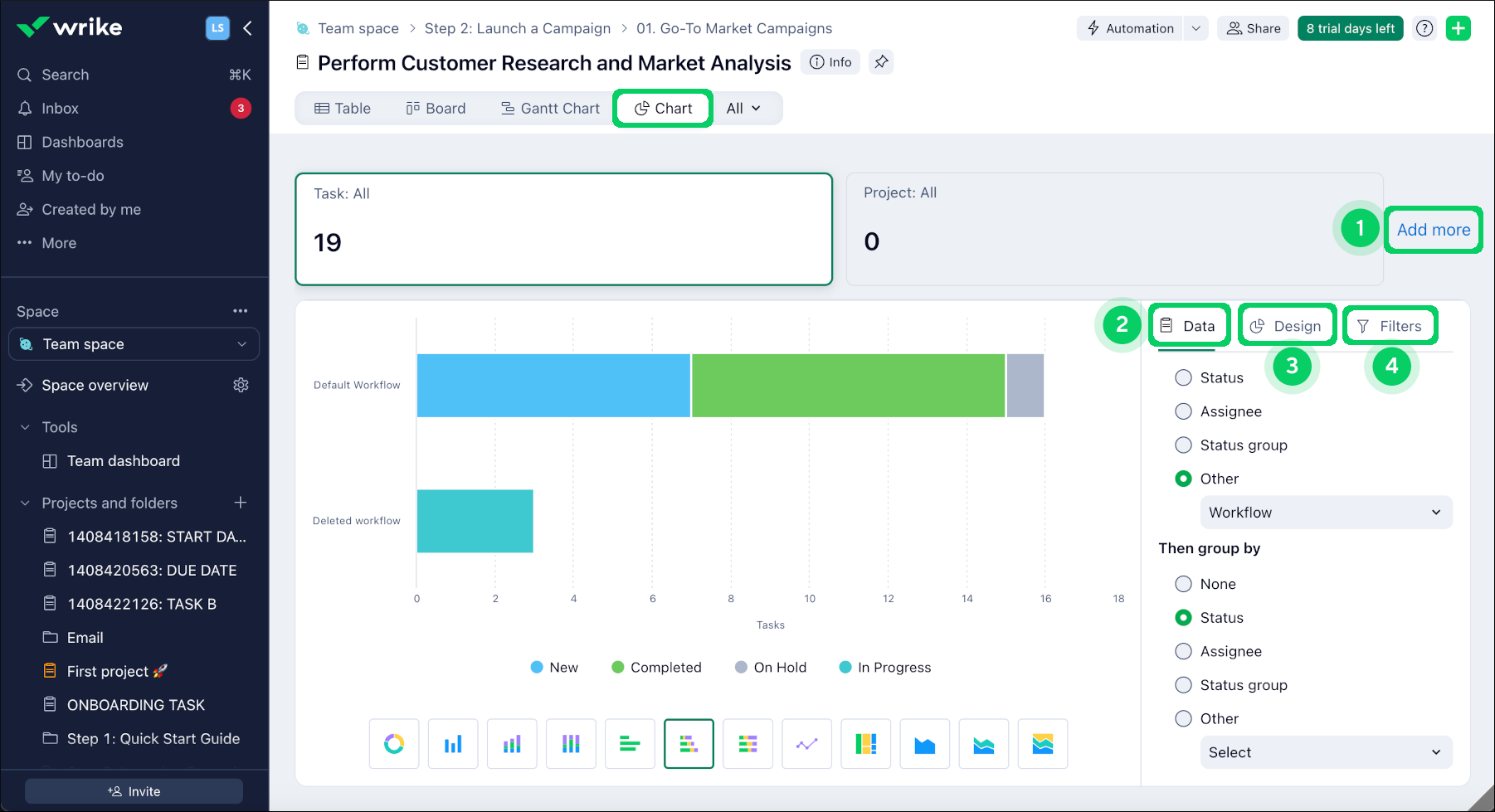The height and width of the screenshot is (812, 1495).
Task: Select the donut chart type icon
Action: pyautogui.click(x=394, y=744)
